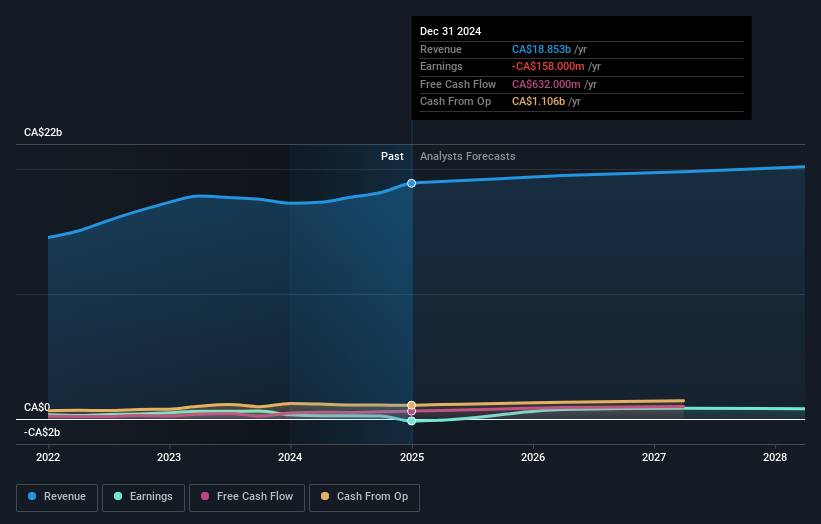Image resolution: width=821 pixels, height=524 pixels.
Task: Toggle the Free Cash Flow legend button
Action: pyautogui.click(x=247, y=497)
